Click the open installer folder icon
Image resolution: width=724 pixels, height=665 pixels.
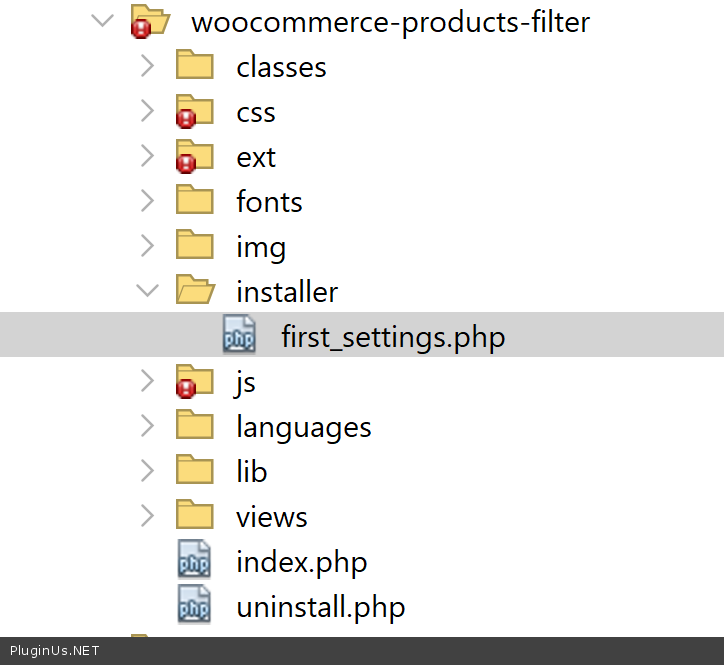(x=195, y=292)
